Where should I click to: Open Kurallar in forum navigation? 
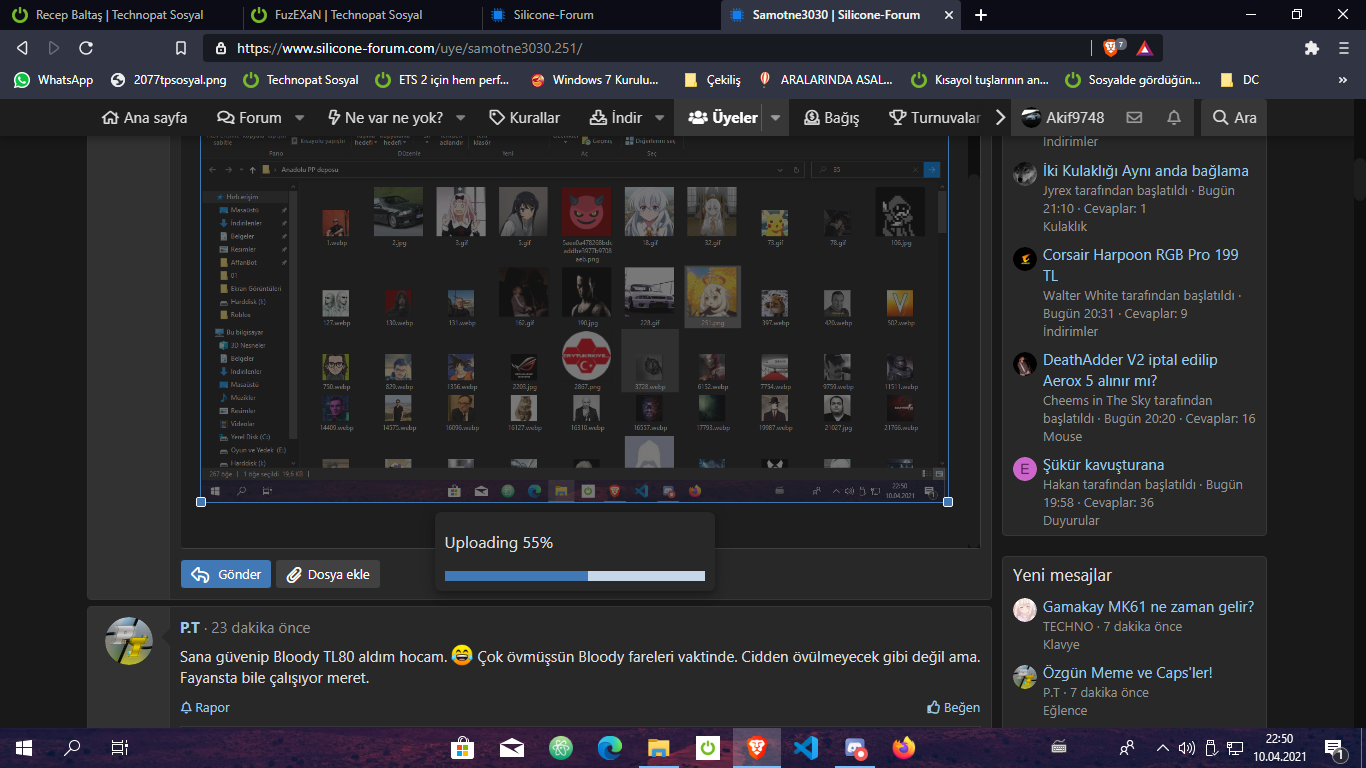[x=524, y=118]
